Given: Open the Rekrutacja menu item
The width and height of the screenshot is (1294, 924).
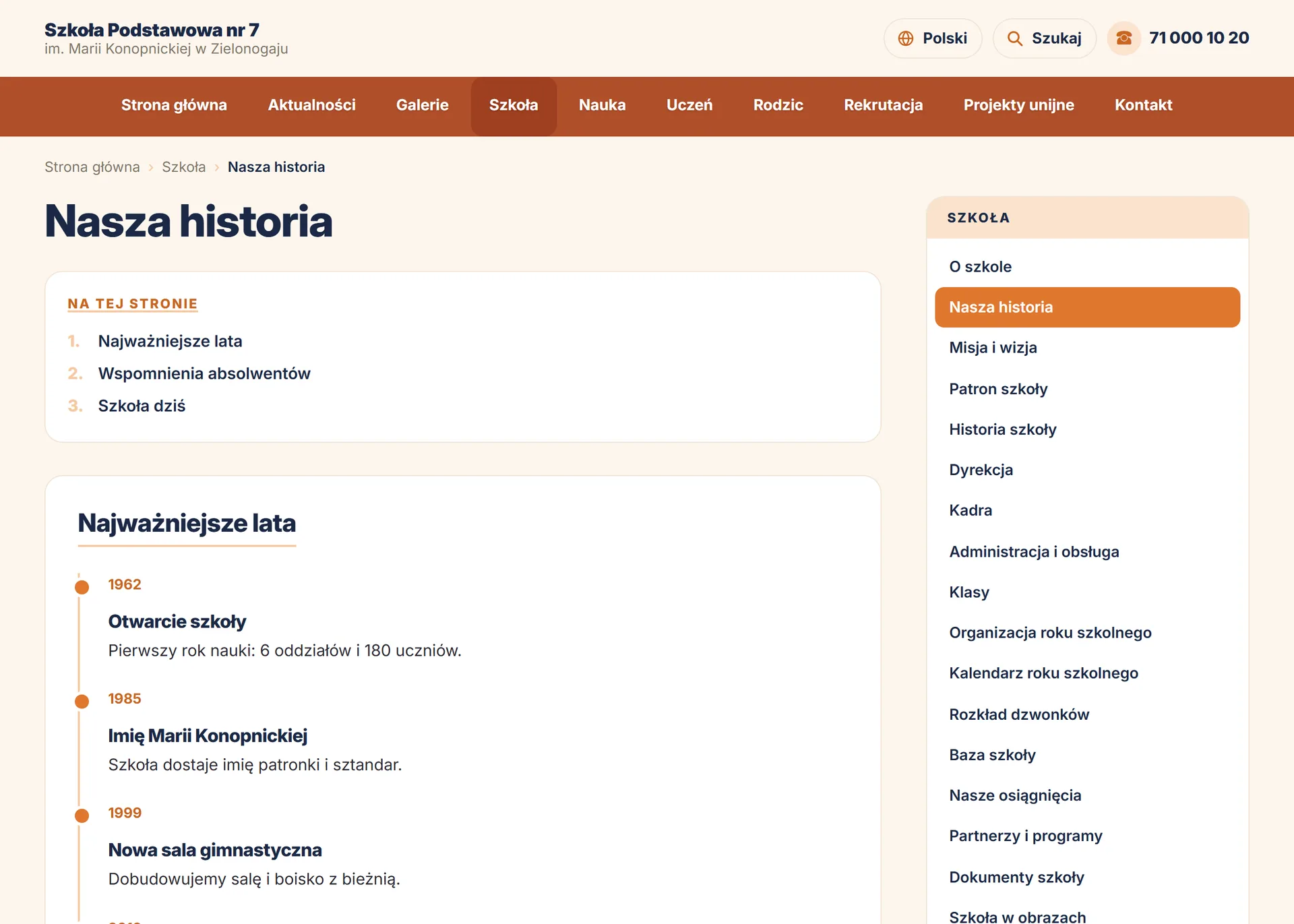Looking at the screenshot, I should (883, 105).
